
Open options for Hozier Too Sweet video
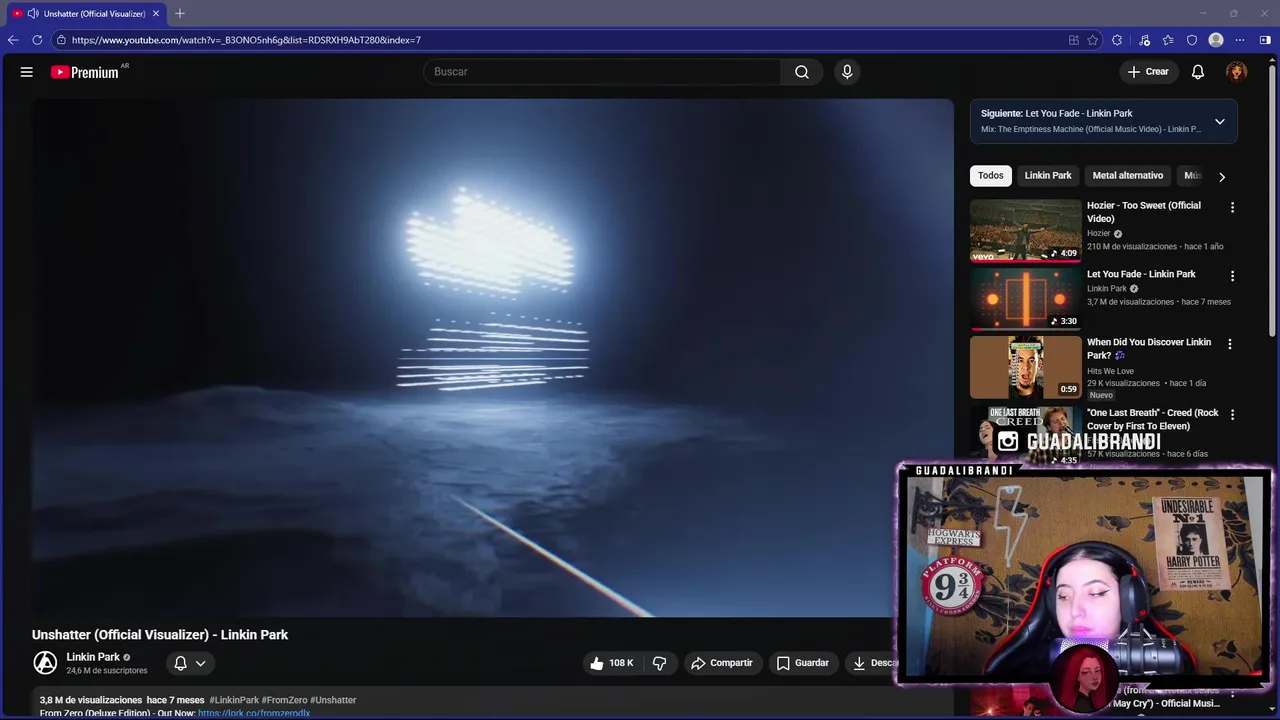point(1232,207)
